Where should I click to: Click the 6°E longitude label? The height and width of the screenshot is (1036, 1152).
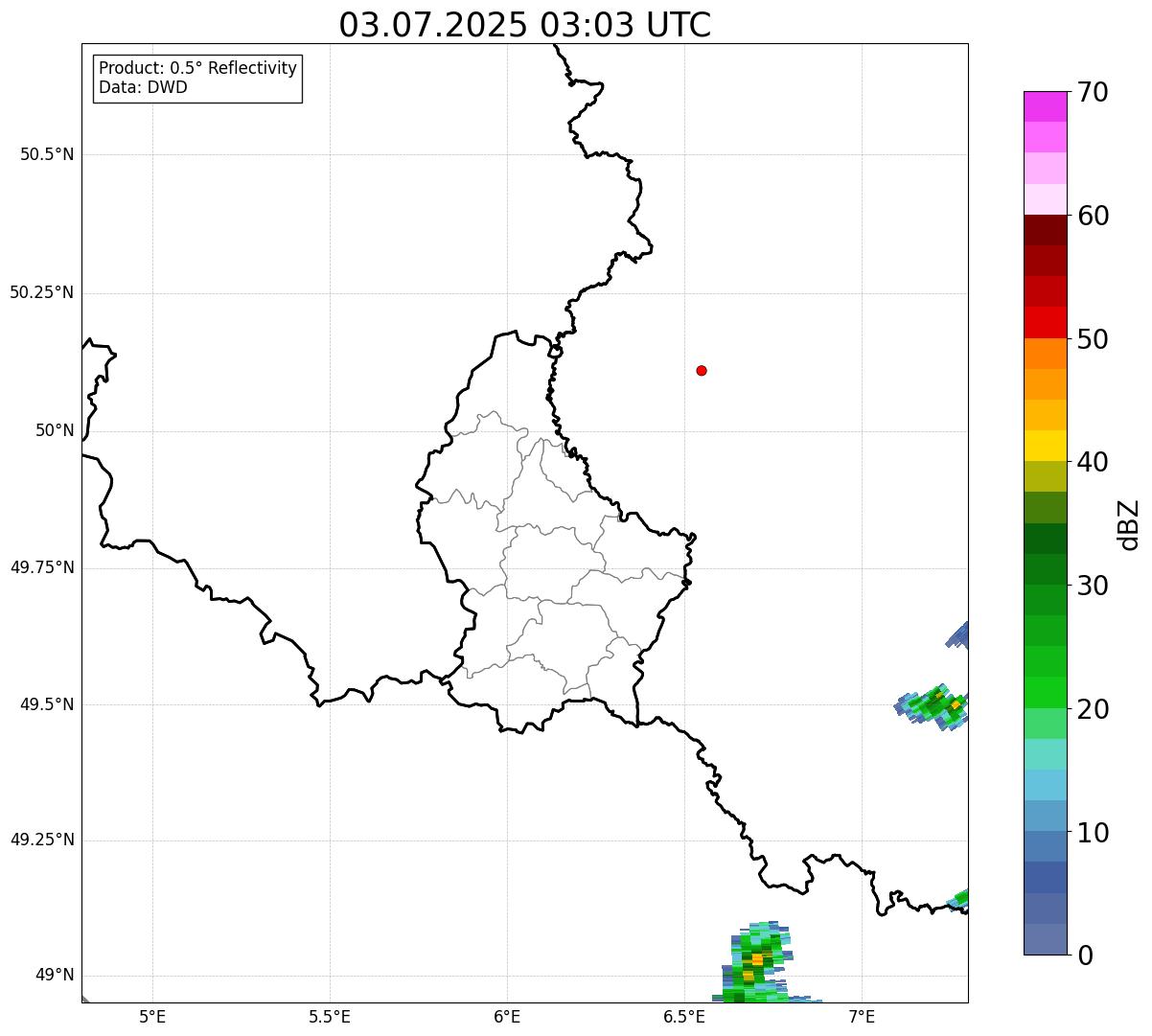[507, 1016]
